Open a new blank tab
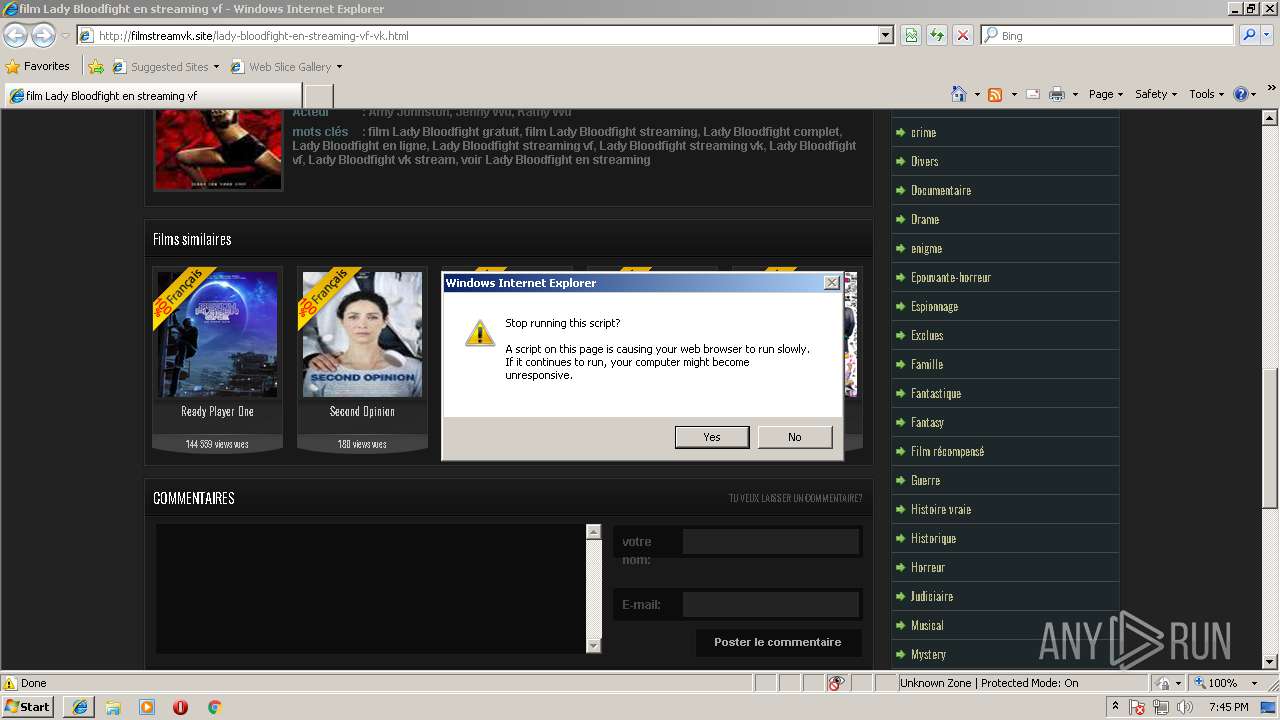This screenshot has height=720, width=1280. tap(318, 96)
